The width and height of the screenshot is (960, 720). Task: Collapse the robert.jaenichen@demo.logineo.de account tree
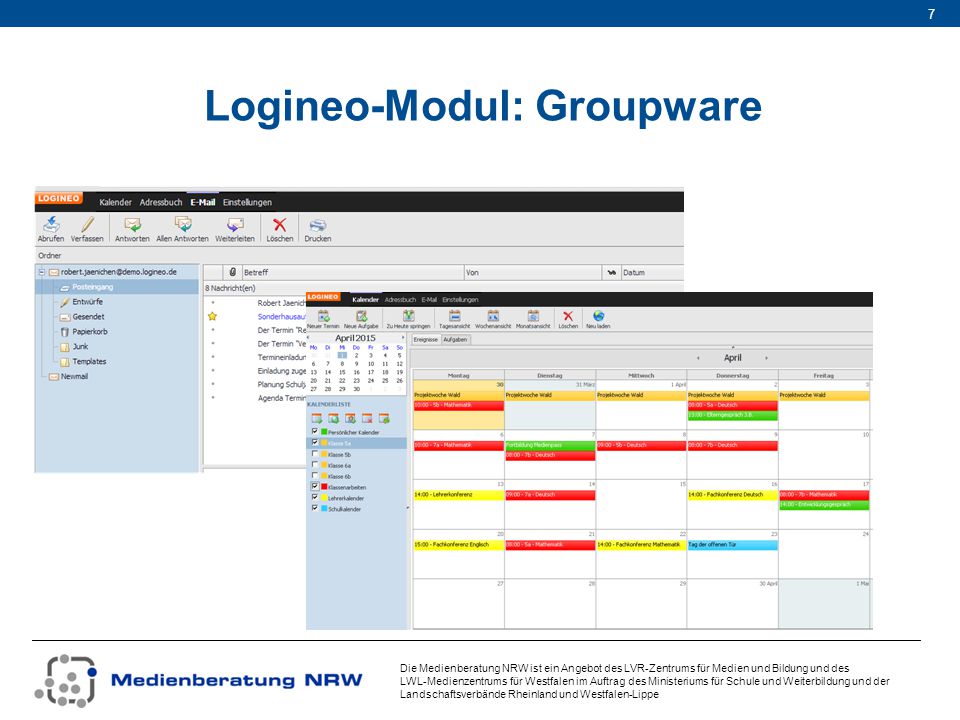point(42,272)
